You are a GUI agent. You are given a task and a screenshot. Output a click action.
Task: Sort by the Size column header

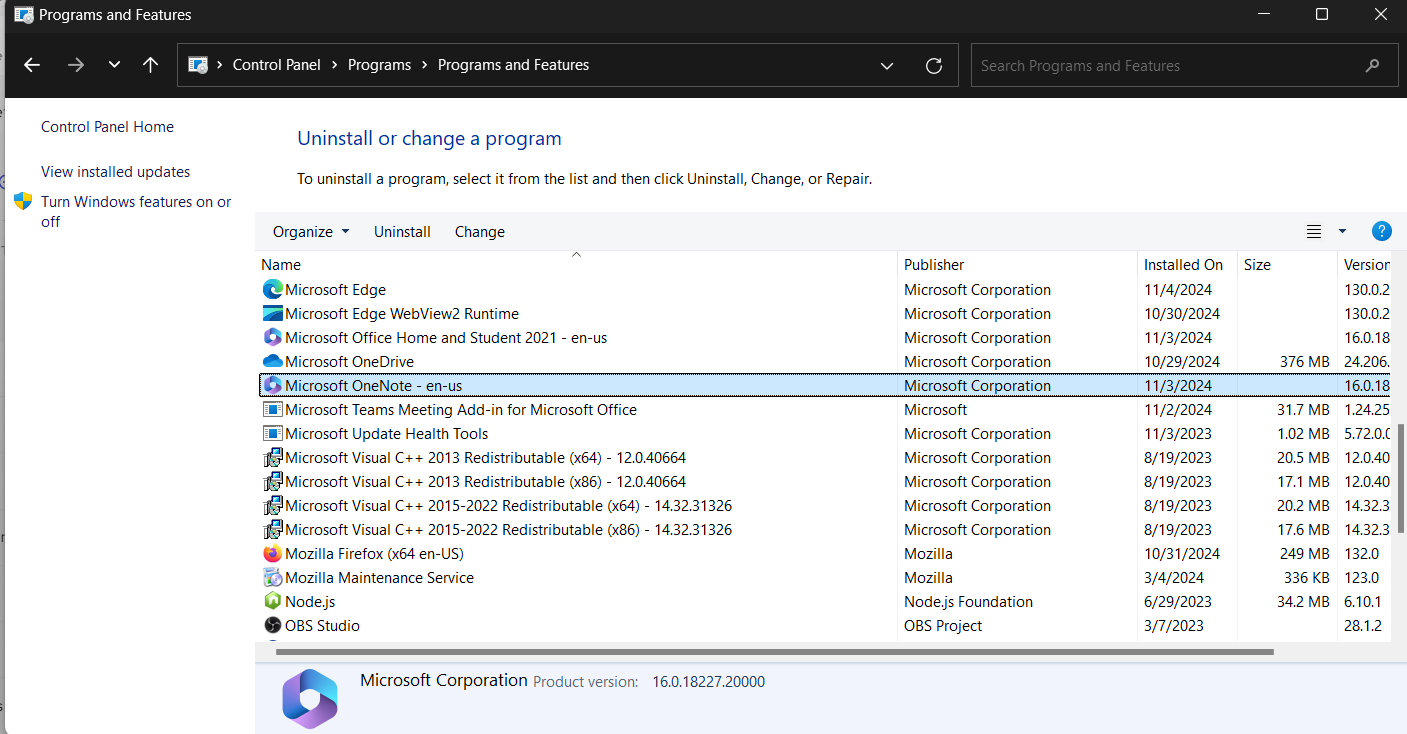[x=1257, y=265]
